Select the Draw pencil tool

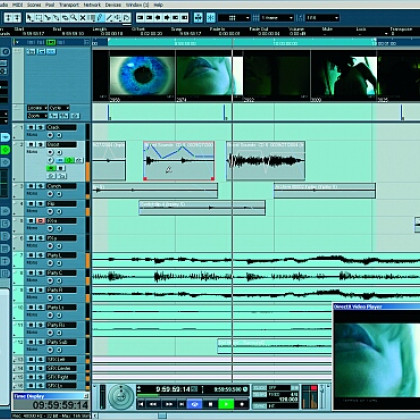[100, 17]
